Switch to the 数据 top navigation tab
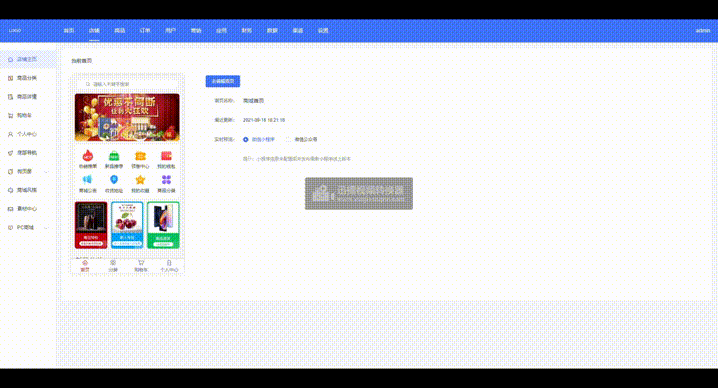Screen dimensions: 718x388 coord(272,30)
